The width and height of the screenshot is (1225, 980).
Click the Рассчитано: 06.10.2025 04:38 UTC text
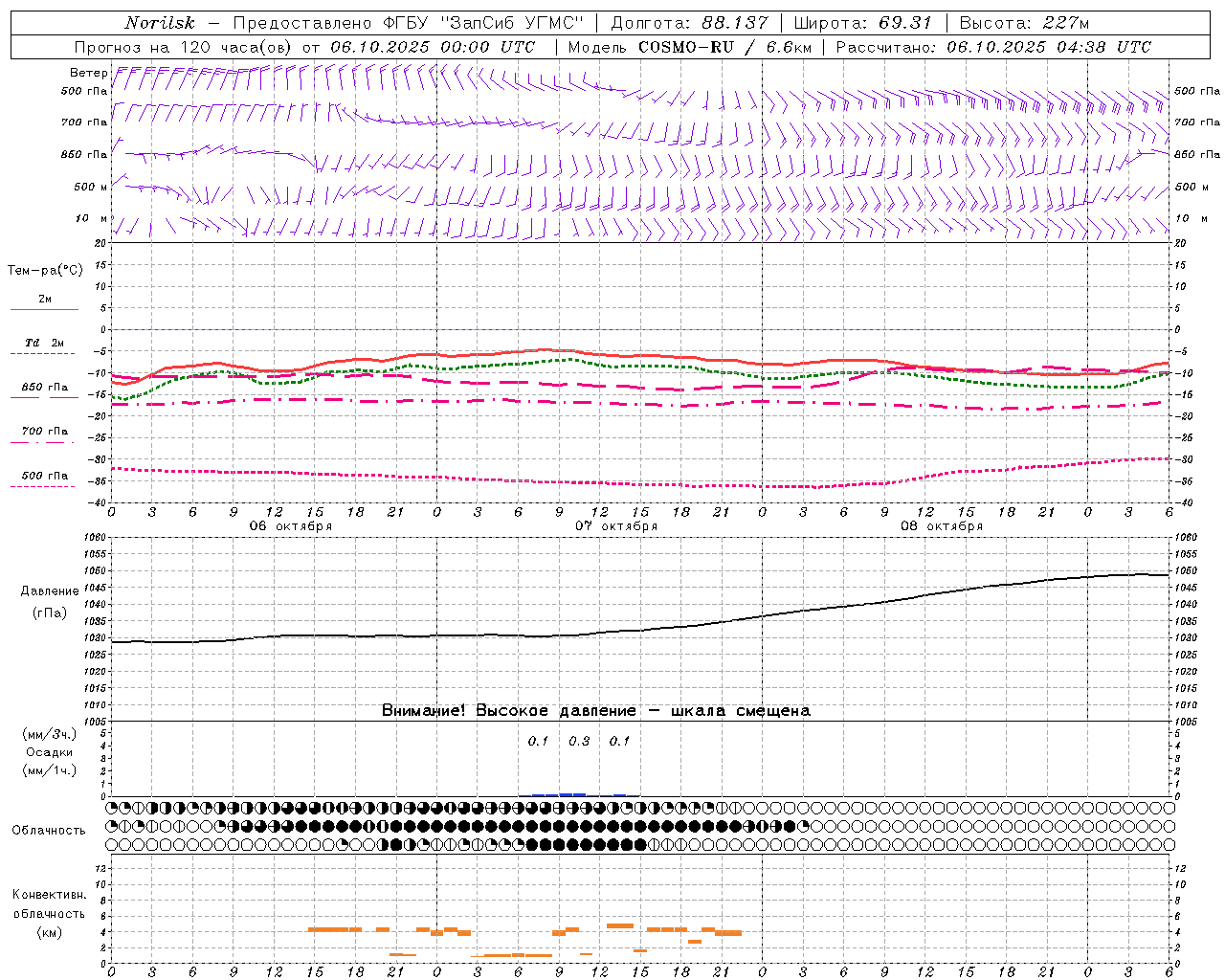[x=993, y=47]
